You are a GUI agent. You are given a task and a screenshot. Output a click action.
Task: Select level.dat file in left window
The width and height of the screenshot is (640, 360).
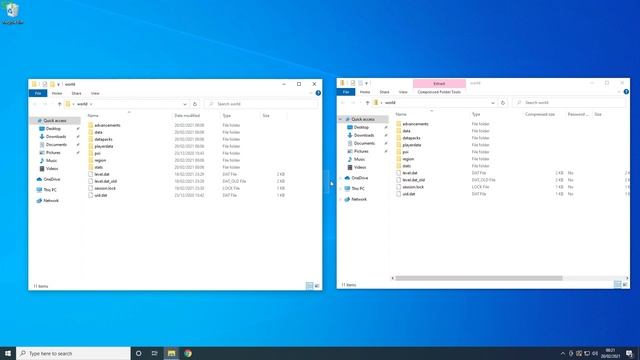102,174
